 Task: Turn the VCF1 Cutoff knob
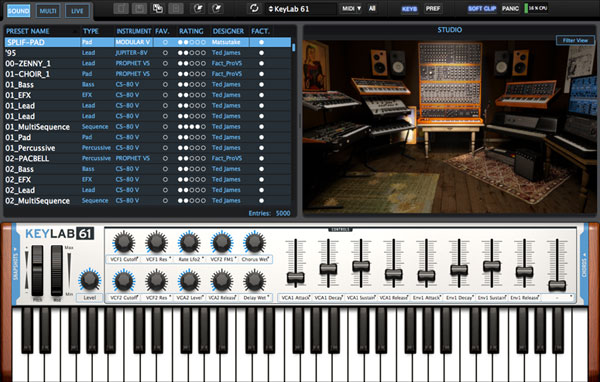coord(124,242)
